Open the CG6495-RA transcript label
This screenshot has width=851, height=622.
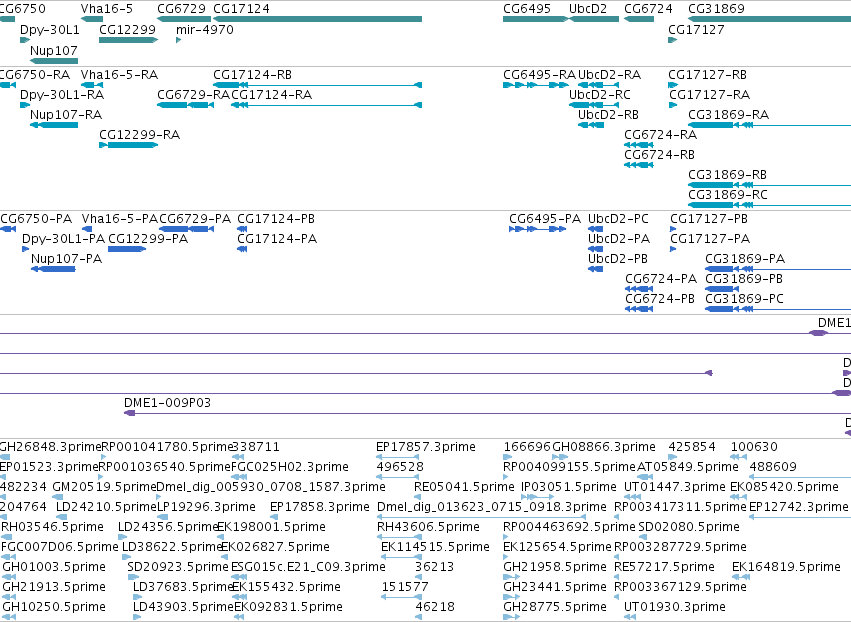pos(539,75)
